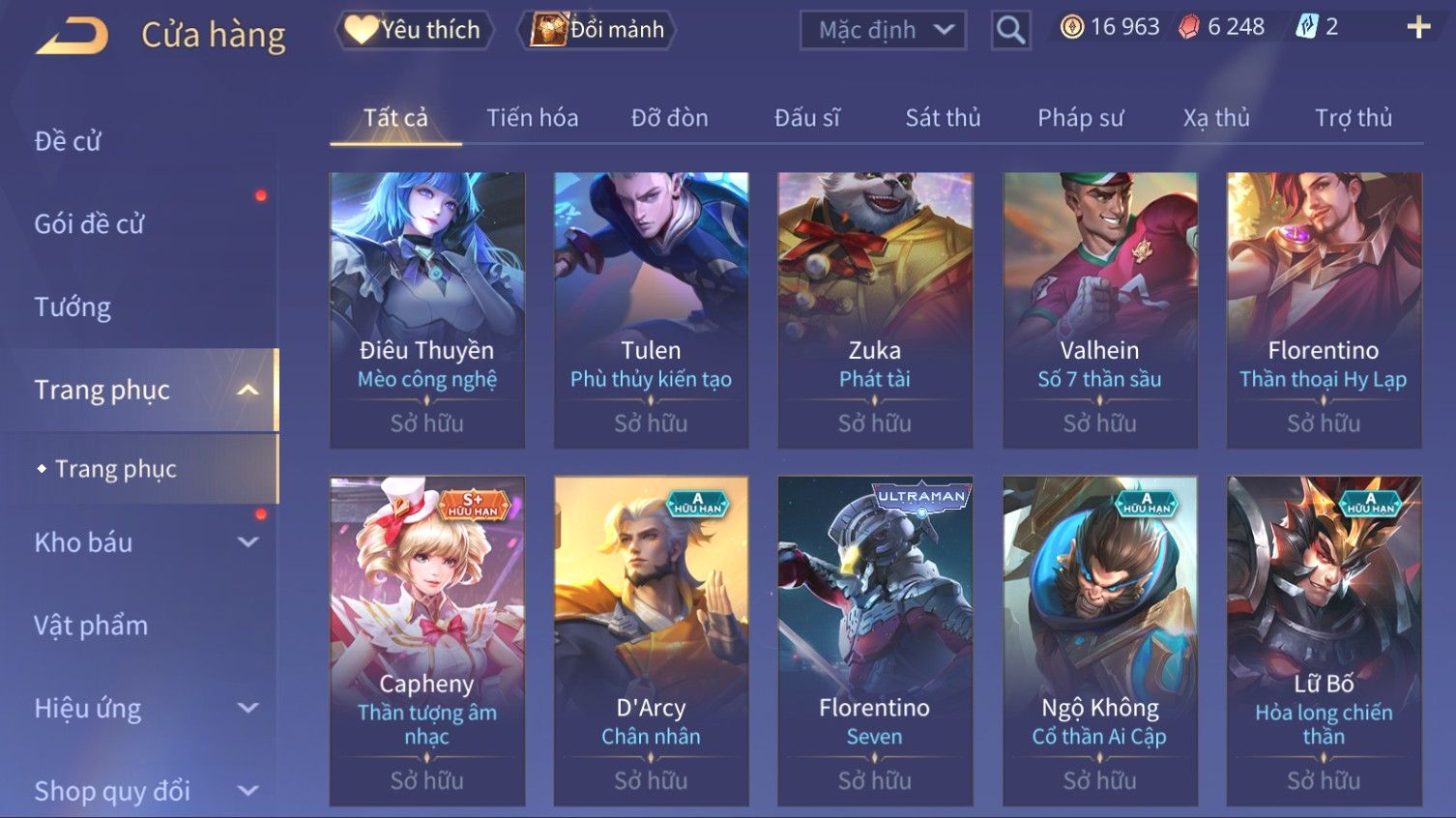Collapse the Trang phục sidebar section

(248, 390)
